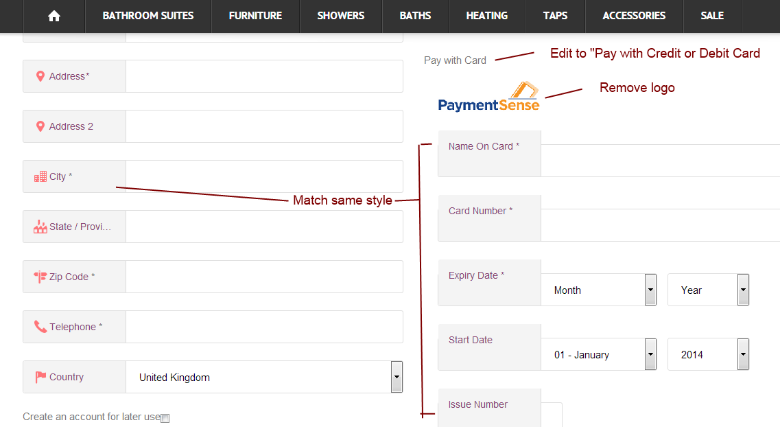The image size is (780, 427).
Task: Open the Sale menu
Action: click(712, 16)
